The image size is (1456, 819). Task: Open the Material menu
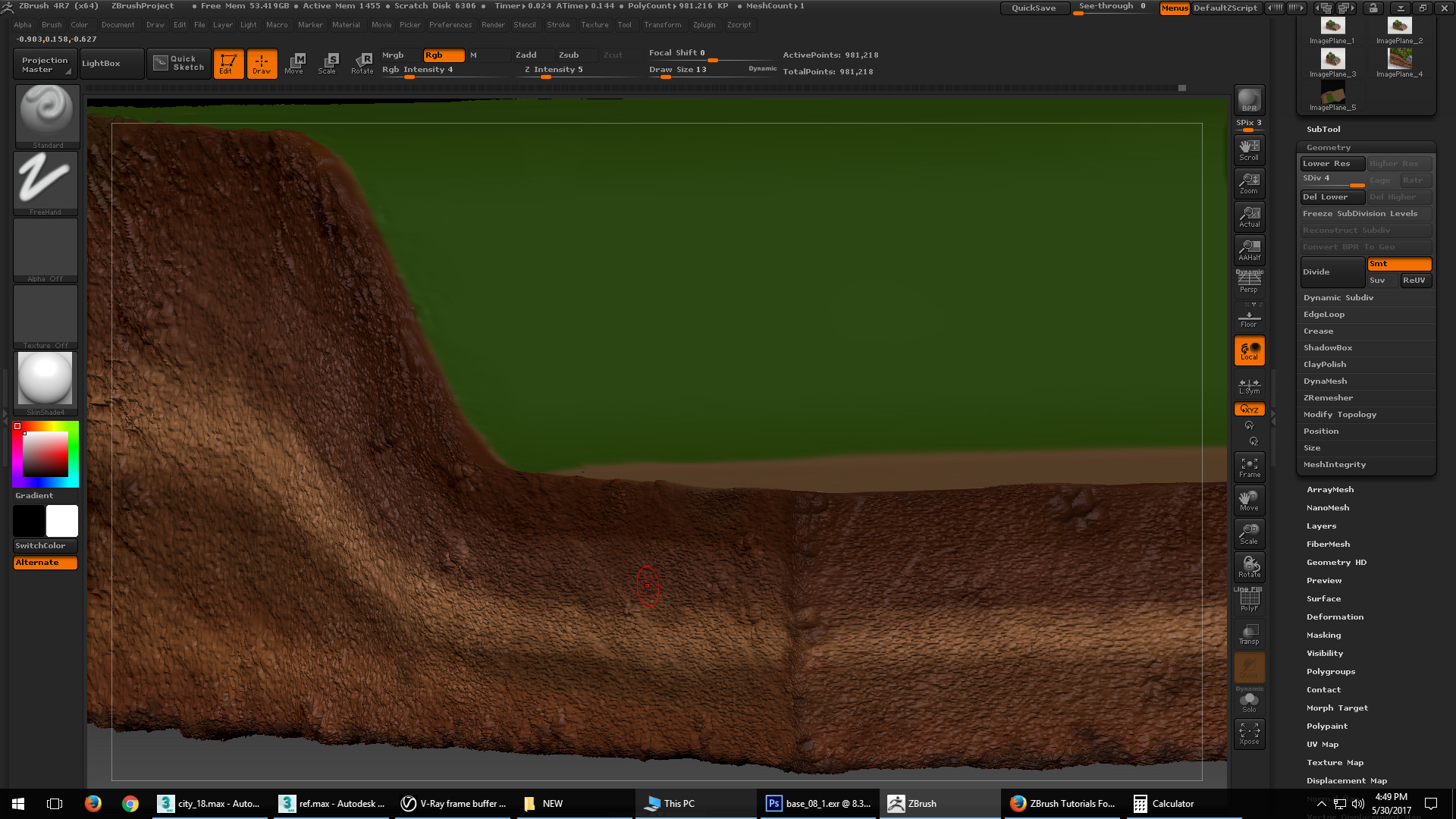point(346,25)
